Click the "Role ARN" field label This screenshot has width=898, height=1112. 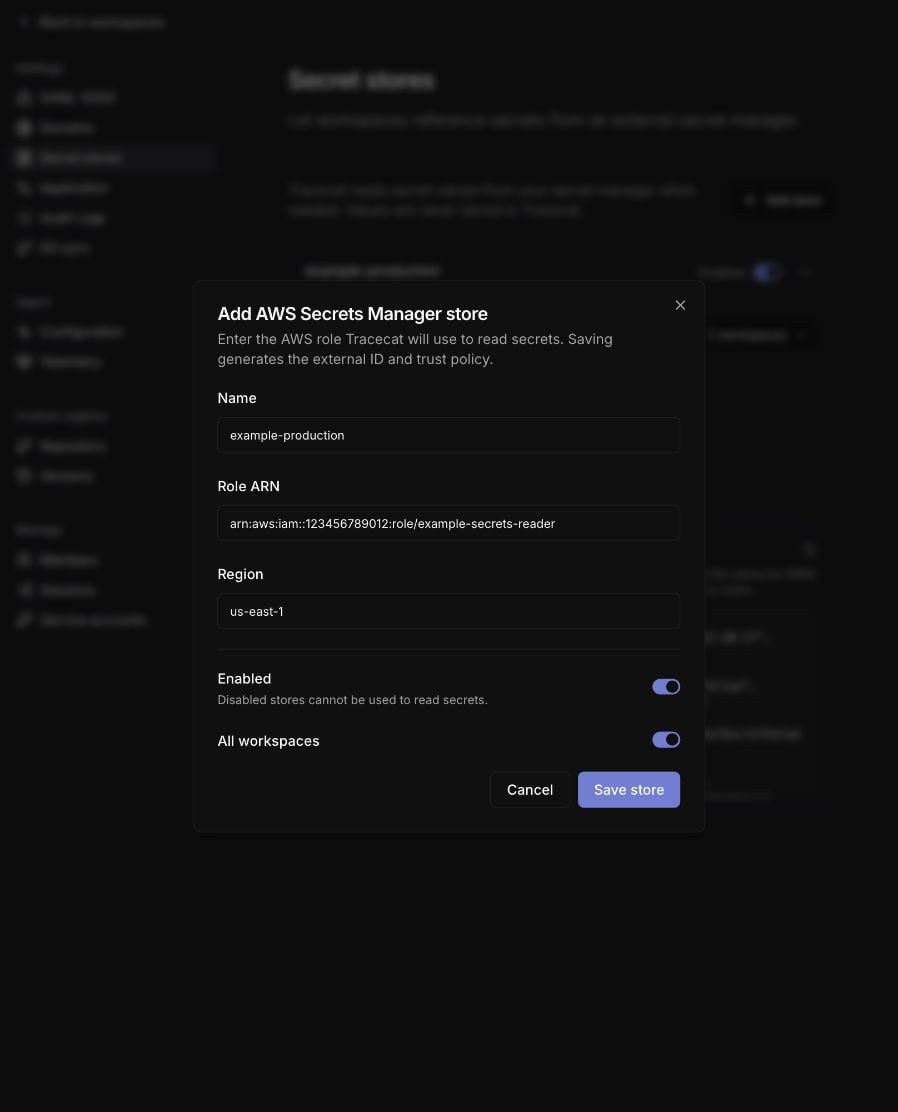(x=248, y=486)
